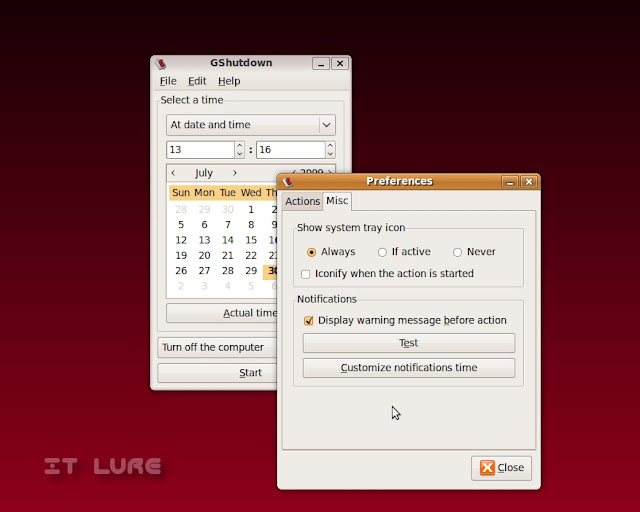This screenshot has width=640, height=512.
Task: Select July 22 in the calendar
Action: [251, 256]
